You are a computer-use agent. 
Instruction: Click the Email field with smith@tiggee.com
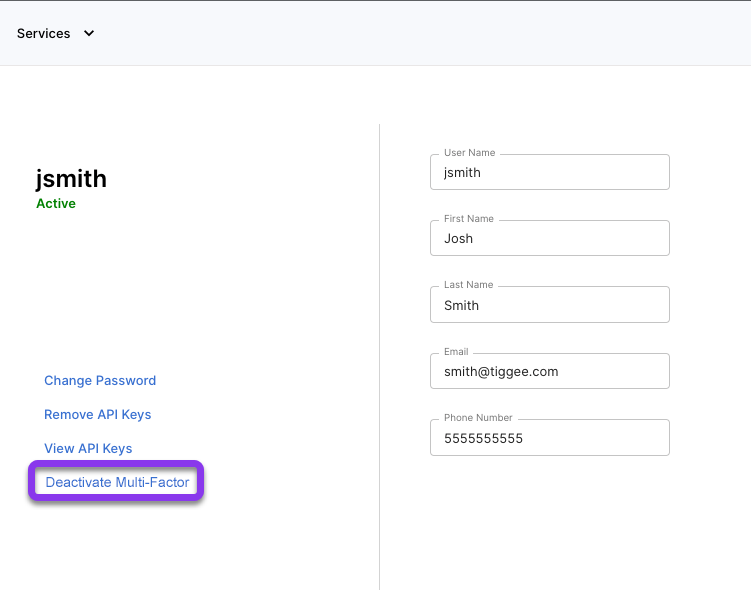click(550, 371)
